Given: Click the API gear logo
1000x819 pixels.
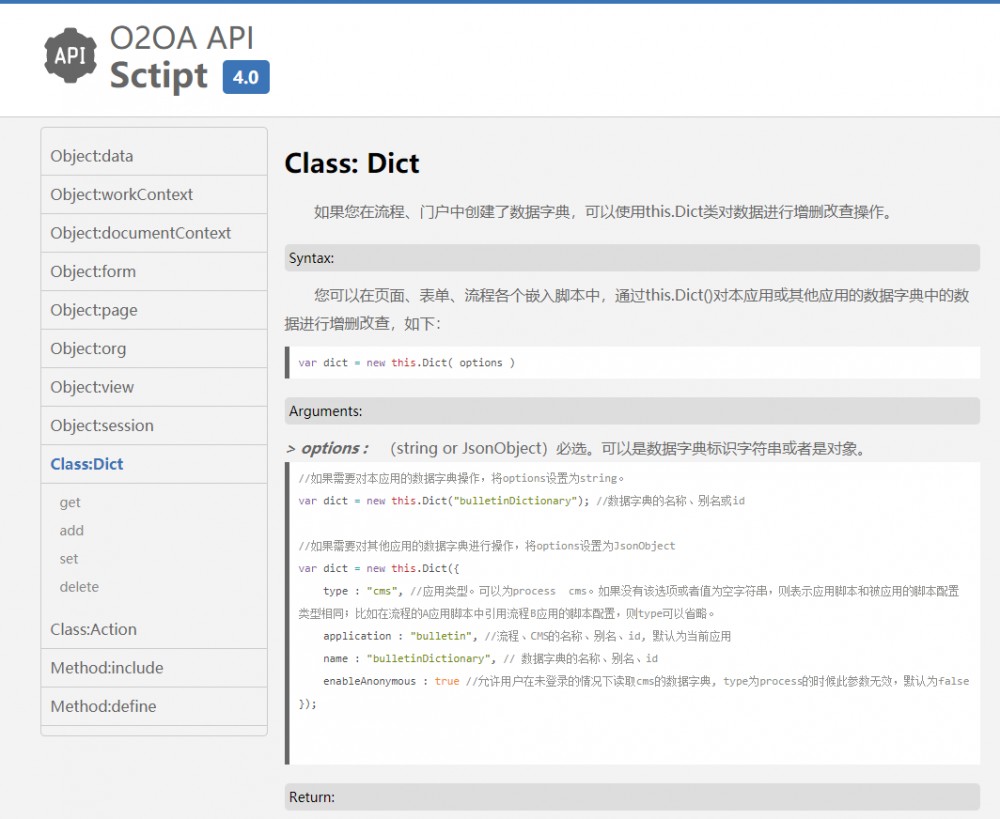Looking at the screenshot, I should tap(68, 57).
